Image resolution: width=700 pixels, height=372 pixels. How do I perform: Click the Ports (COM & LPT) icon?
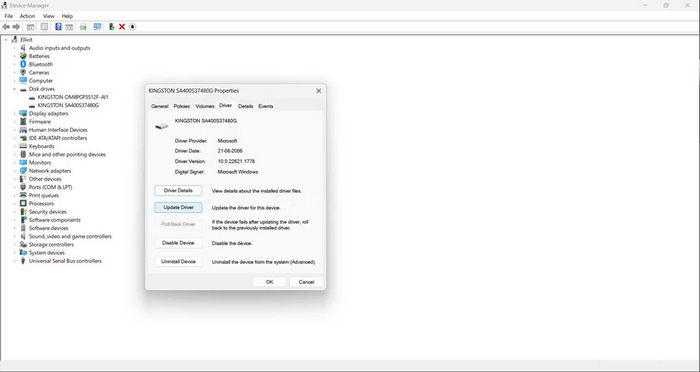click(x=23, y=187)
